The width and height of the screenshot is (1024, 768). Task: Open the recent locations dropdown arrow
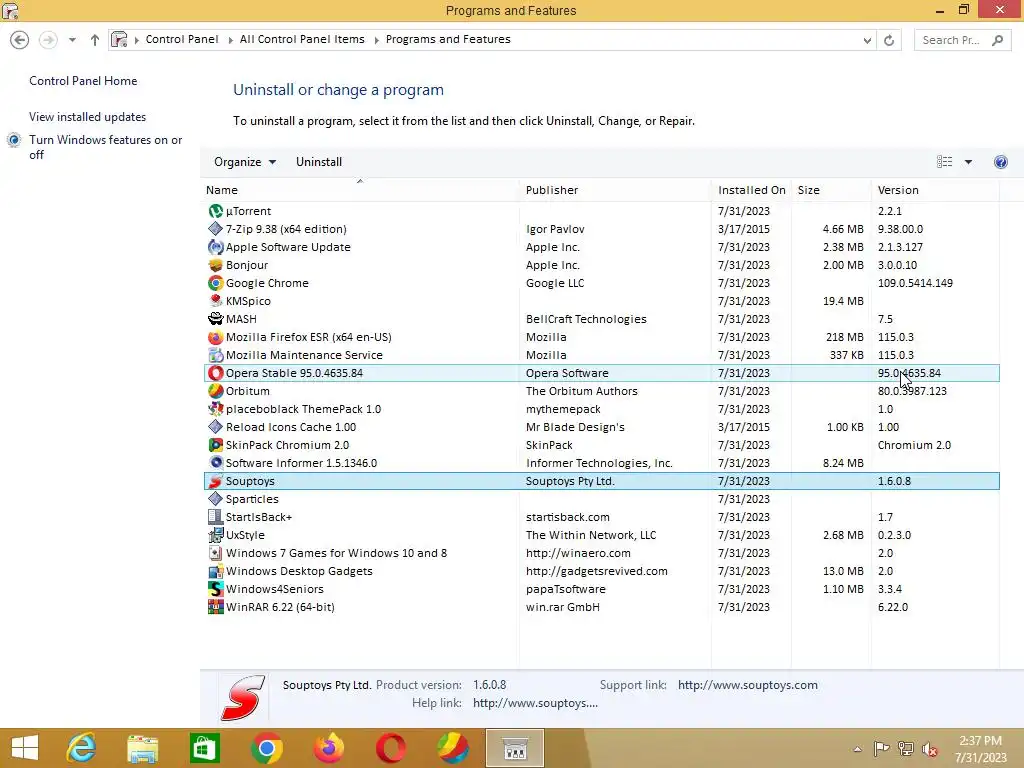pyautogui.click(x=72, y=40)
